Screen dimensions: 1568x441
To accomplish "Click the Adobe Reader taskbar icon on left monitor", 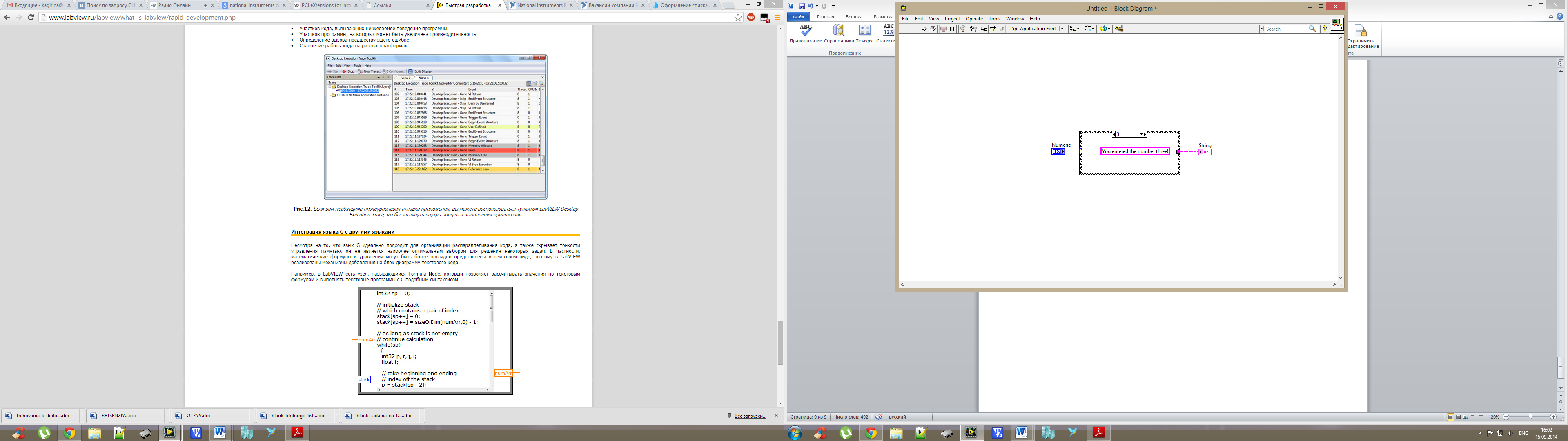I will pyautogui.click(x=297, y=433).
